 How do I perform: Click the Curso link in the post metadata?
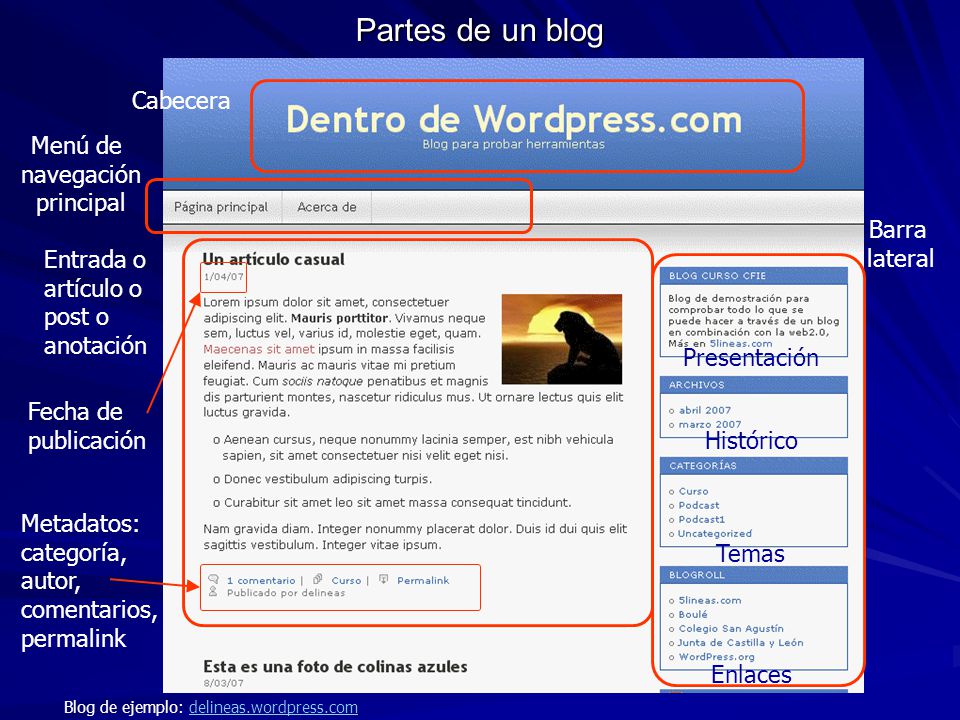pyautogui.click(x=347, y=580)
